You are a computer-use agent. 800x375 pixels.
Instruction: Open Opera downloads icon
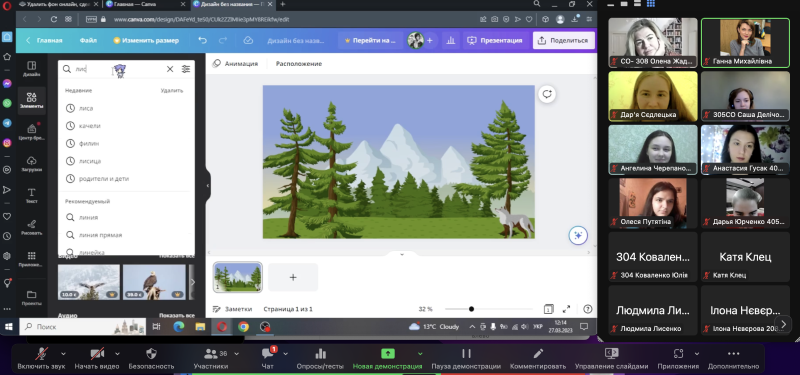[x=576, y=19]
